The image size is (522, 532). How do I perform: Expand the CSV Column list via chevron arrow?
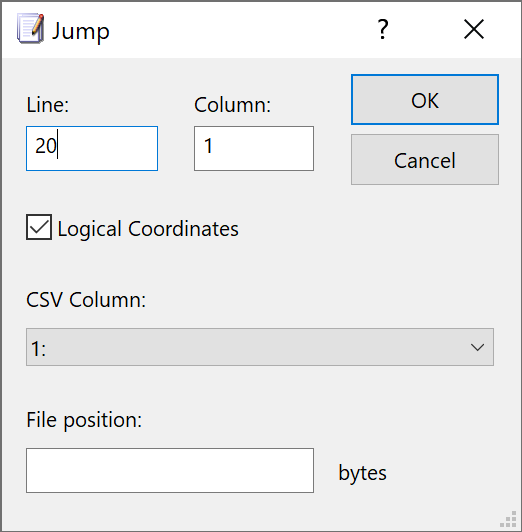[478, 347]
